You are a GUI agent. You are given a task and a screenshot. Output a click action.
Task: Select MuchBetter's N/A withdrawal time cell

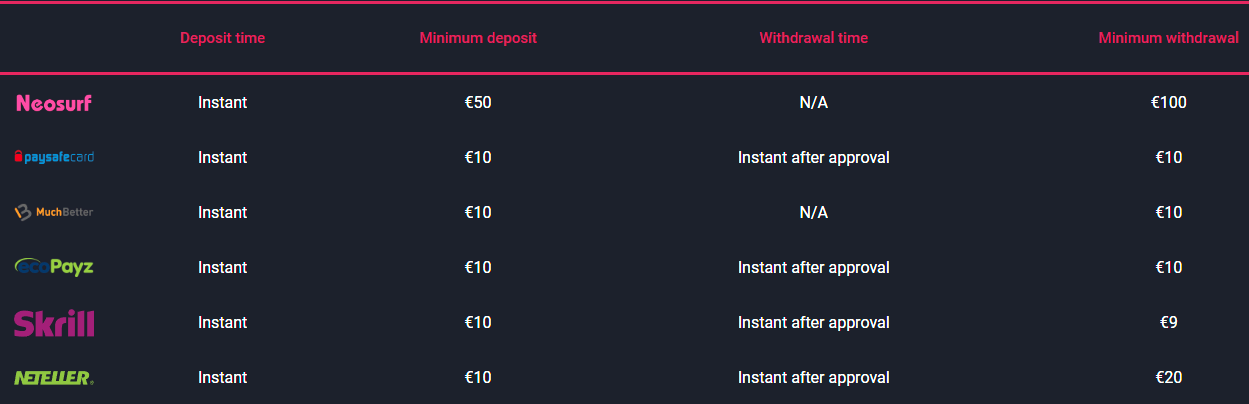(x=813, y=212)
